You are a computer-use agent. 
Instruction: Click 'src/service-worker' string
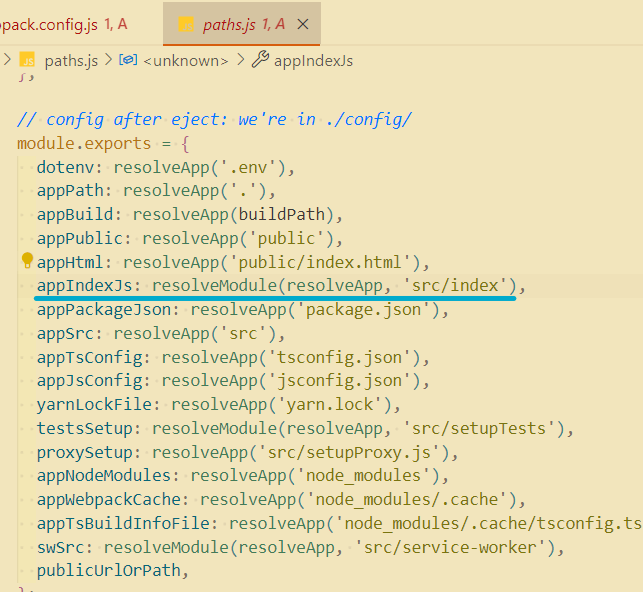click(x=450, y=548)
